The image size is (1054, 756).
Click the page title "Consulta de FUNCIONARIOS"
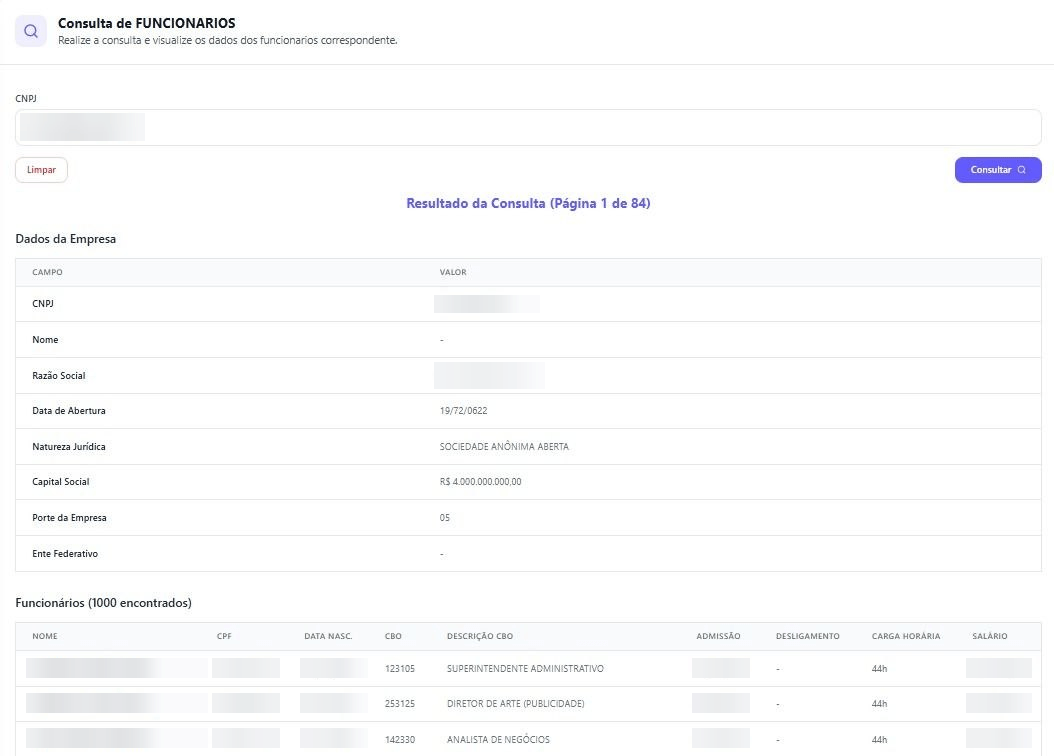(x=147, y=23)
